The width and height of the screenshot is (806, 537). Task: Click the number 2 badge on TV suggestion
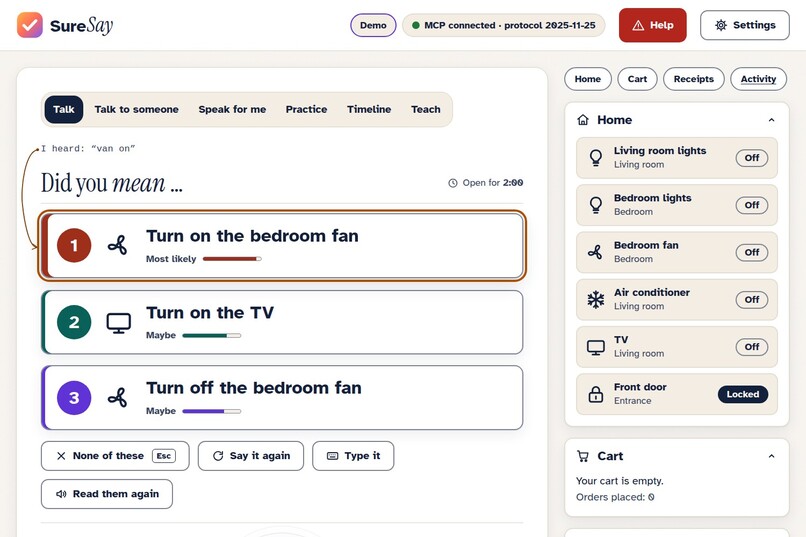(74, 322)
